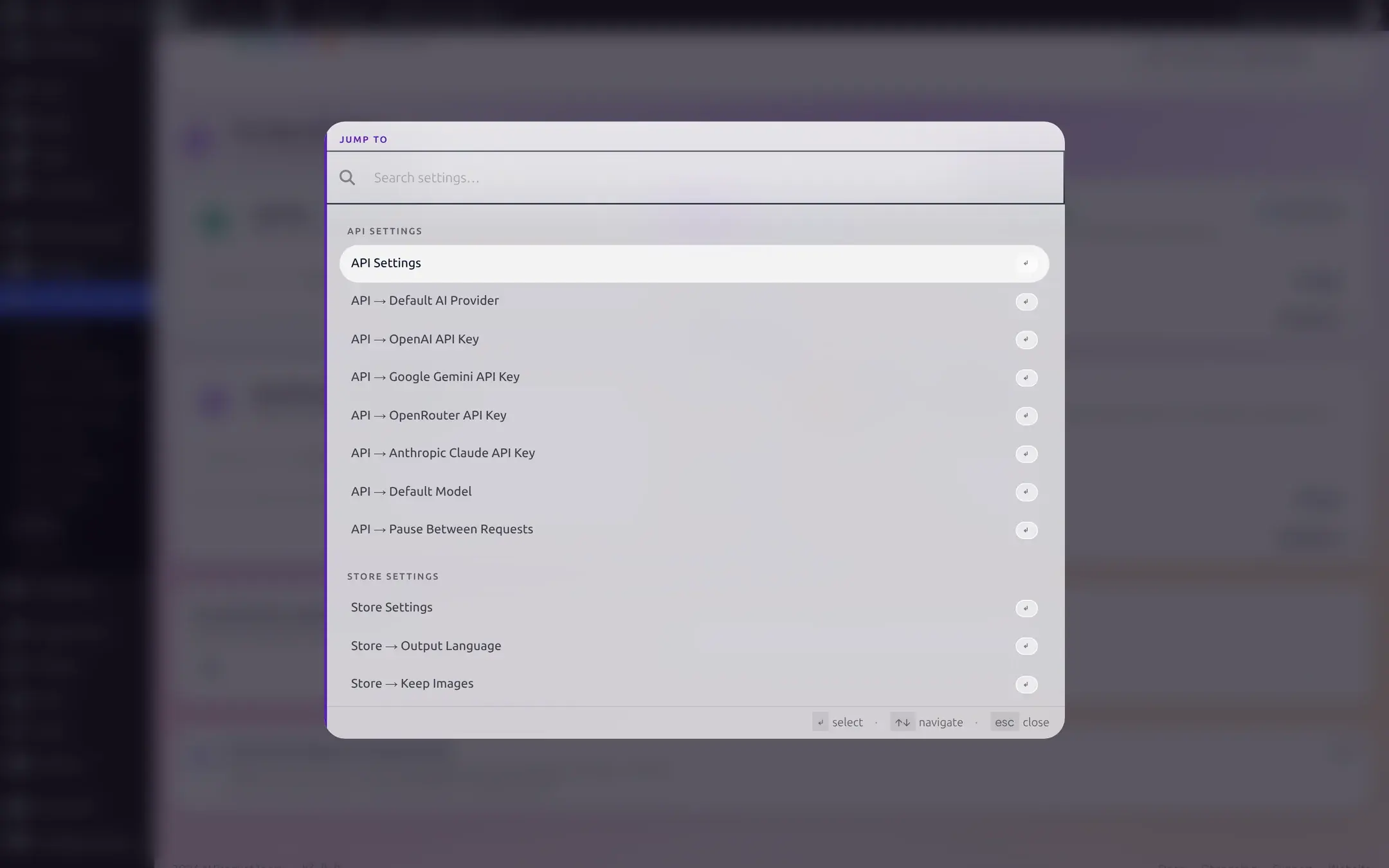The width and height of the screenshot is (1389, 868).
Task: Go to API → Default Model
Action: [x=694, y=491]
